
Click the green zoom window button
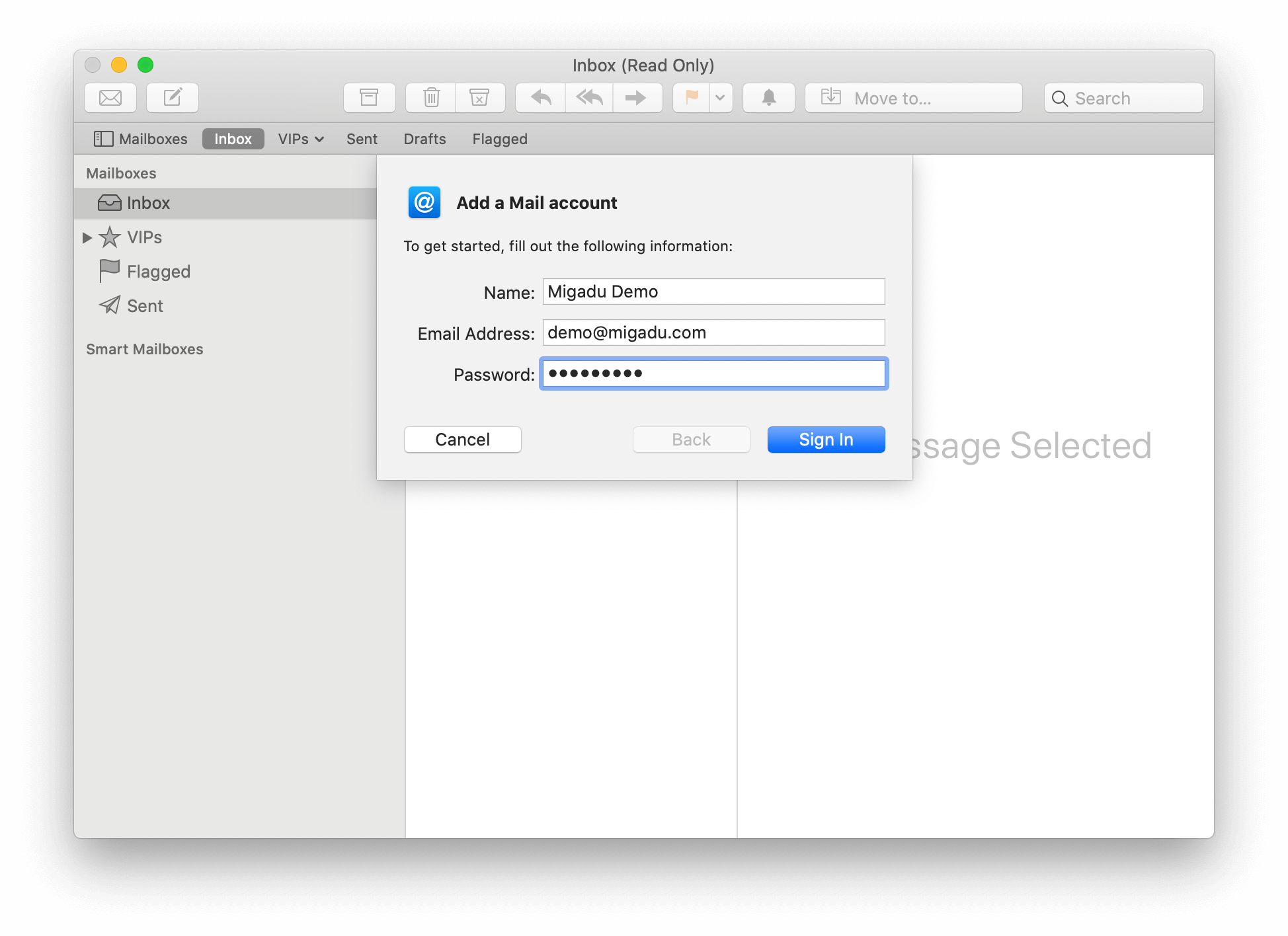pyautogui.click(x=145, y=65)
